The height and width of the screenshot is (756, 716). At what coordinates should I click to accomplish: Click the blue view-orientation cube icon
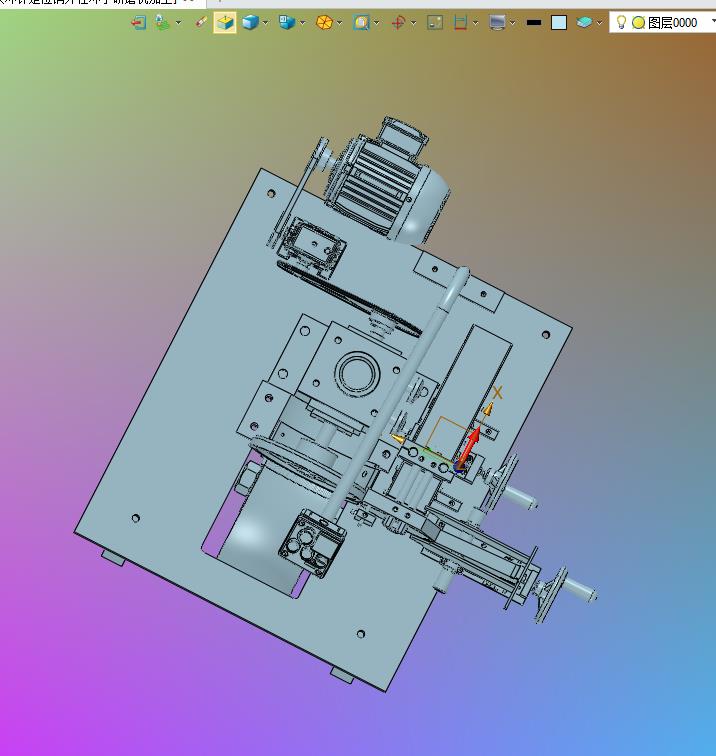(x=287, y=22)
